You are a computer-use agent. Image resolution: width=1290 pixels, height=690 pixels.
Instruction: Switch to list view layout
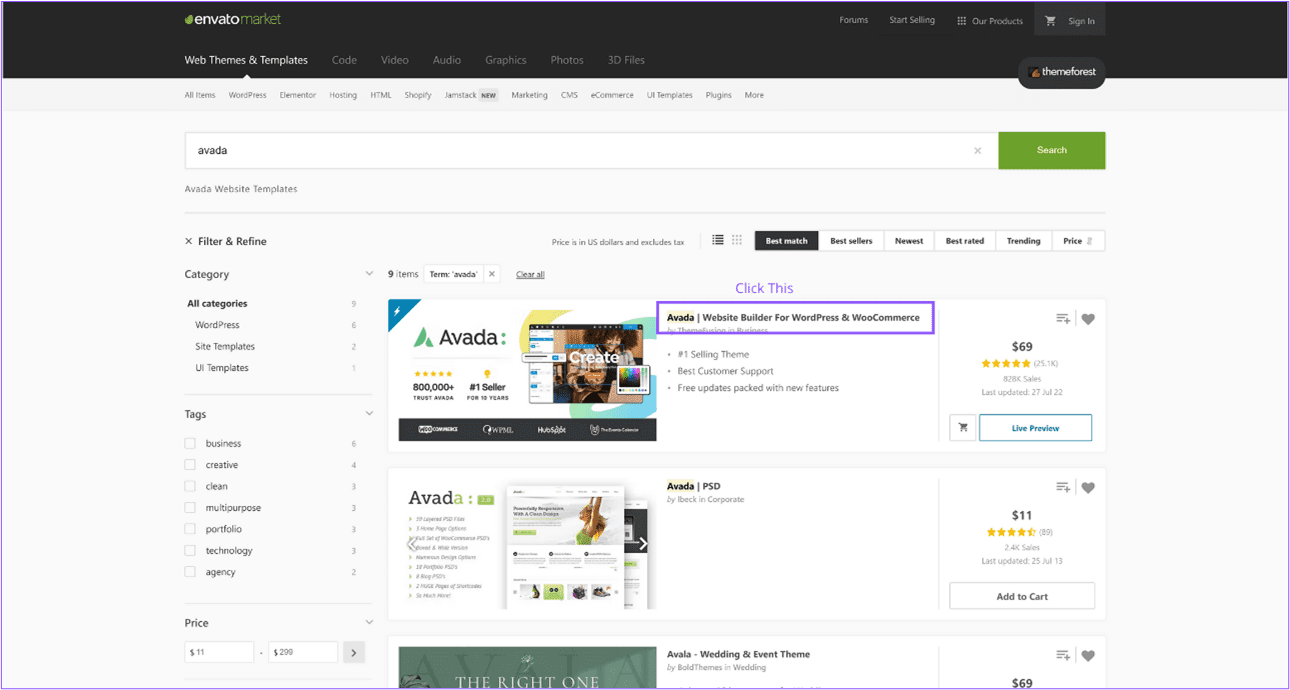(x=718, y=240)
